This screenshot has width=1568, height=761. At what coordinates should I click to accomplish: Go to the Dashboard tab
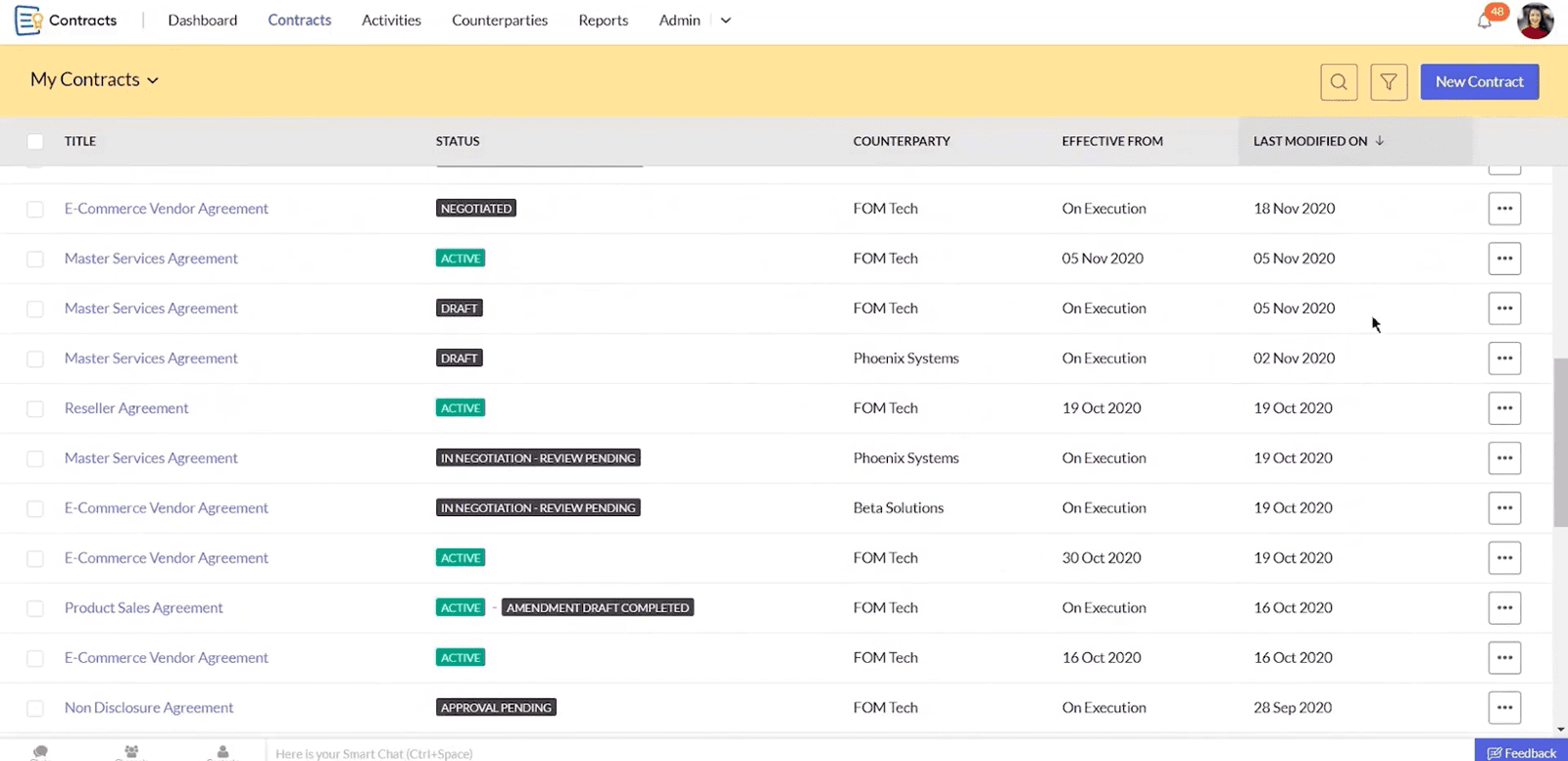202,21
